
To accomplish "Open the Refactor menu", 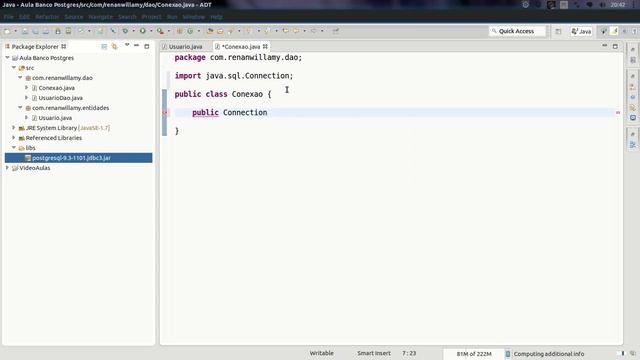I will point(47,17).
